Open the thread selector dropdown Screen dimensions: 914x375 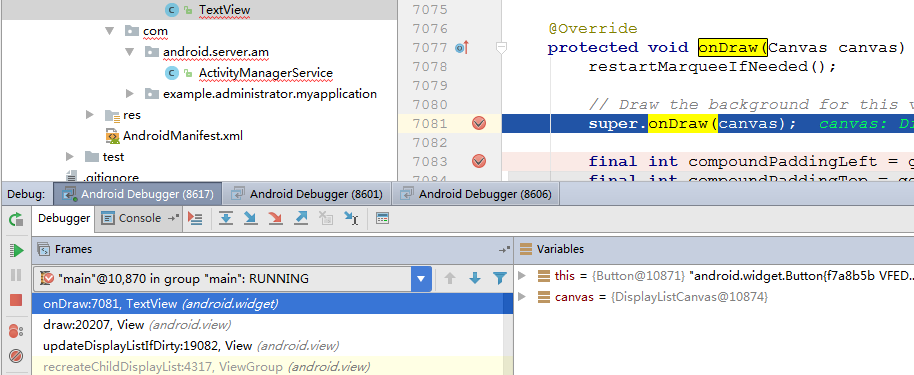(421, 279)
